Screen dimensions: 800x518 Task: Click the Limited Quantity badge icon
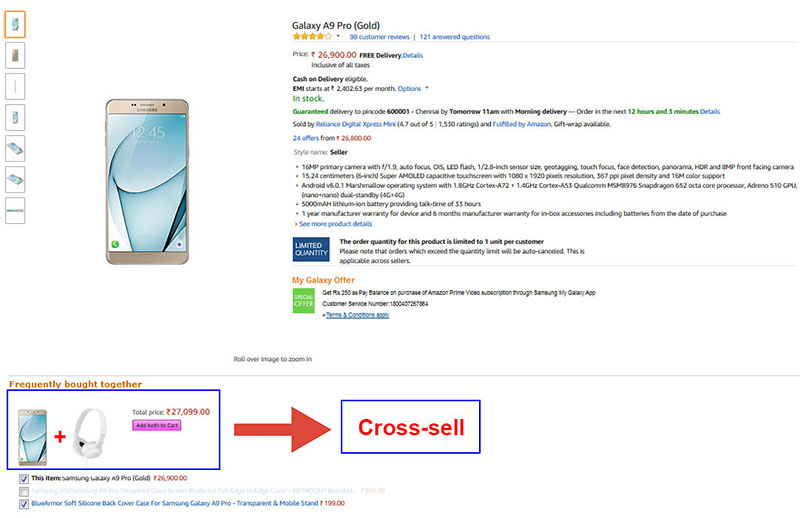(x=311, y=249)
